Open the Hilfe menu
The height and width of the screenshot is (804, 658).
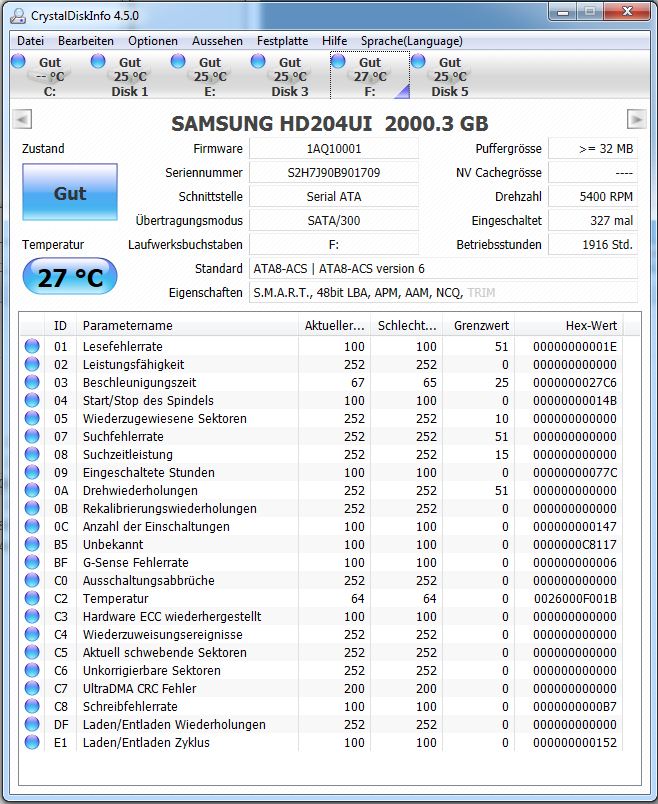334,41
